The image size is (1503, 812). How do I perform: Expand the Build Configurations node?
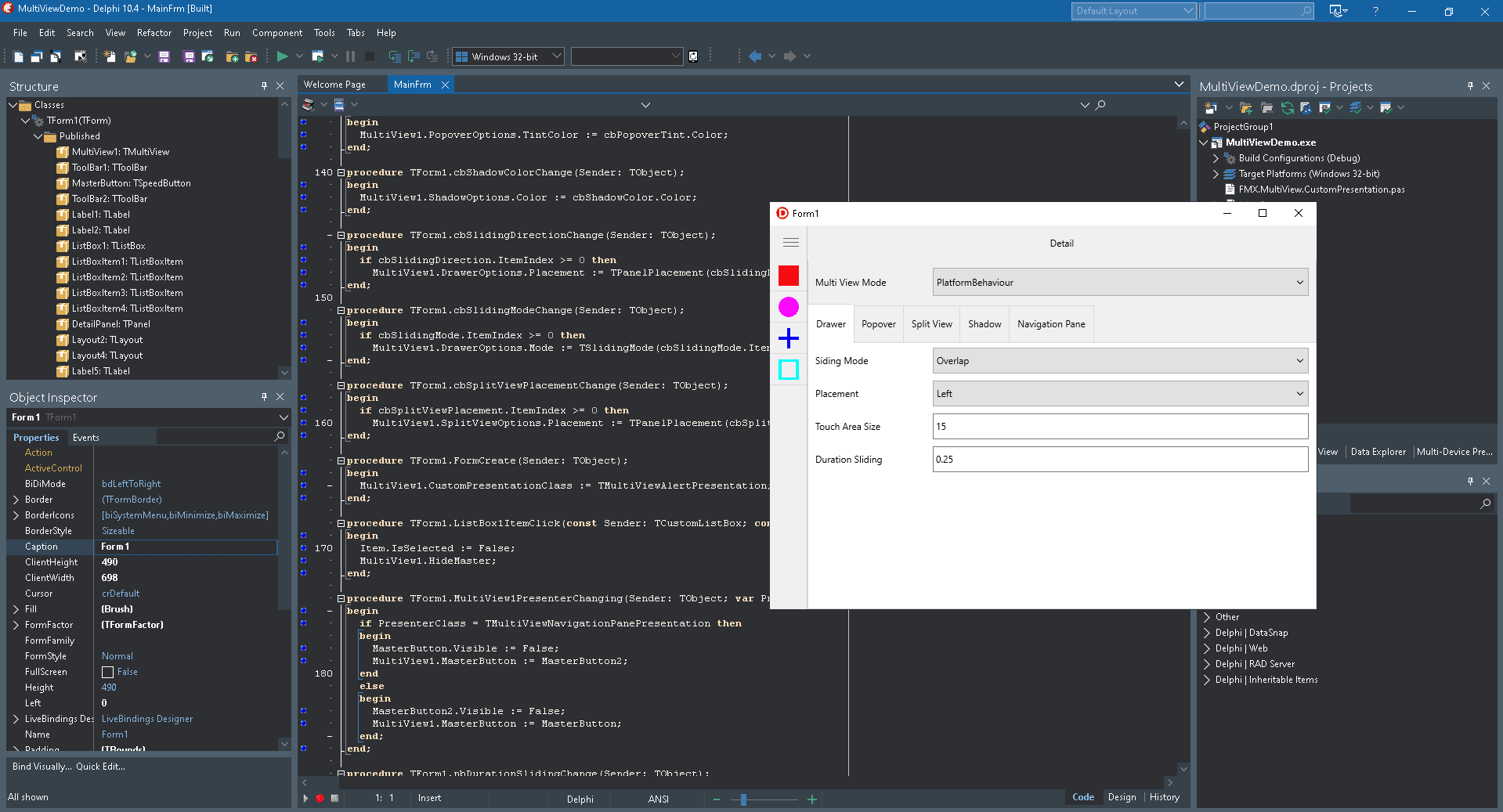(x=1216, y=158)
